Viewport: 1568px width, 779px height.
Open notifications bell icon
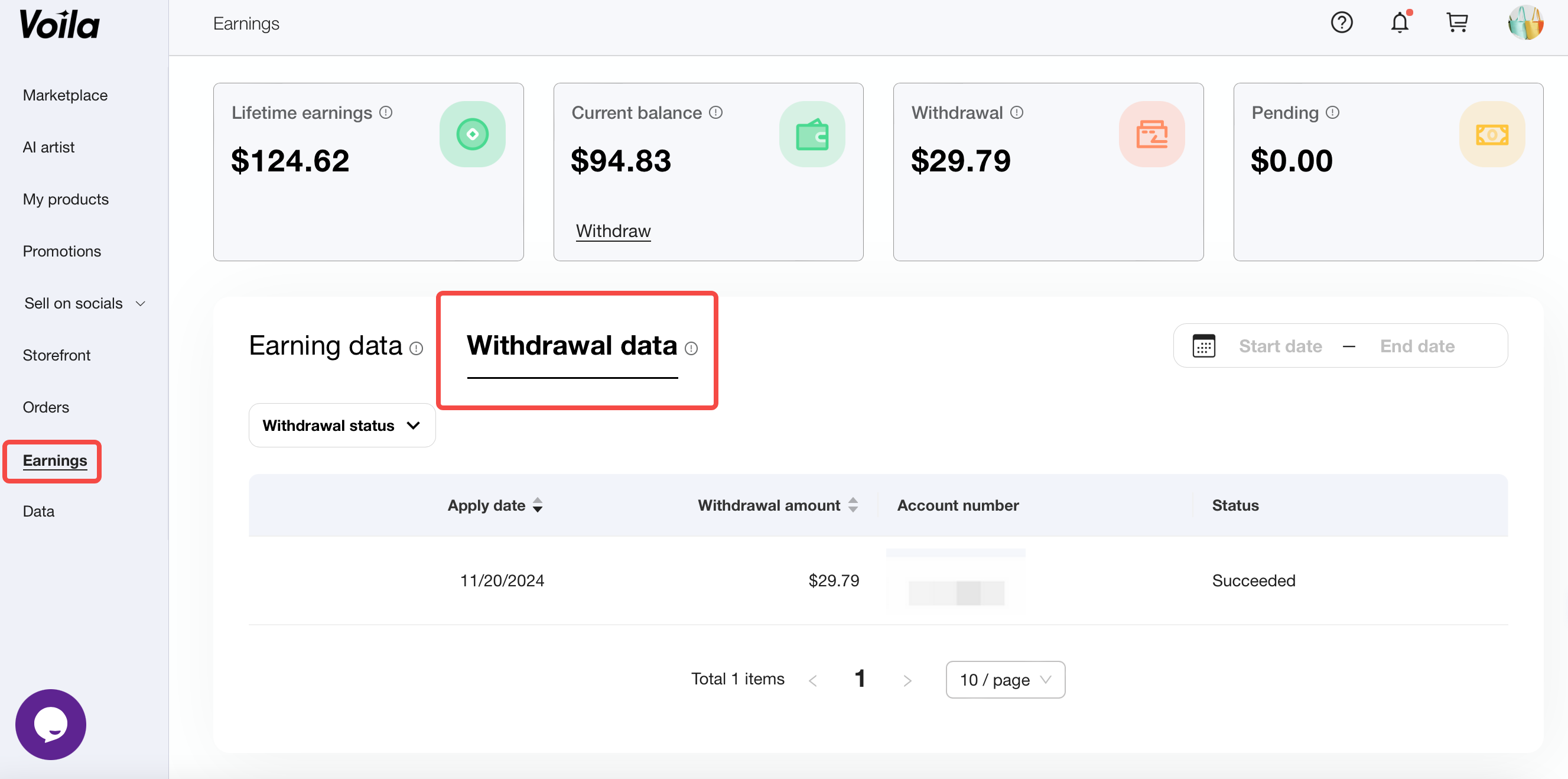(1400, 23)
